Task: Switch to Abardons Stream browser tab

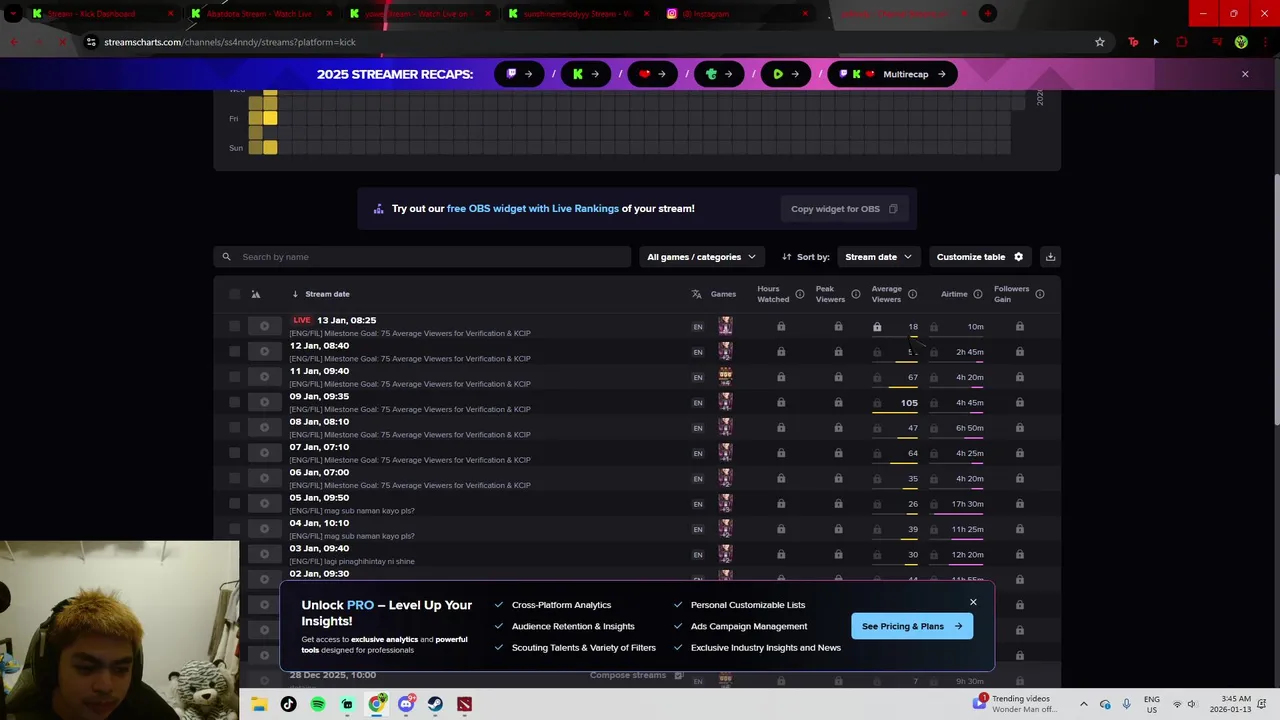Action: pyautogui.click(x=258, y=14)
